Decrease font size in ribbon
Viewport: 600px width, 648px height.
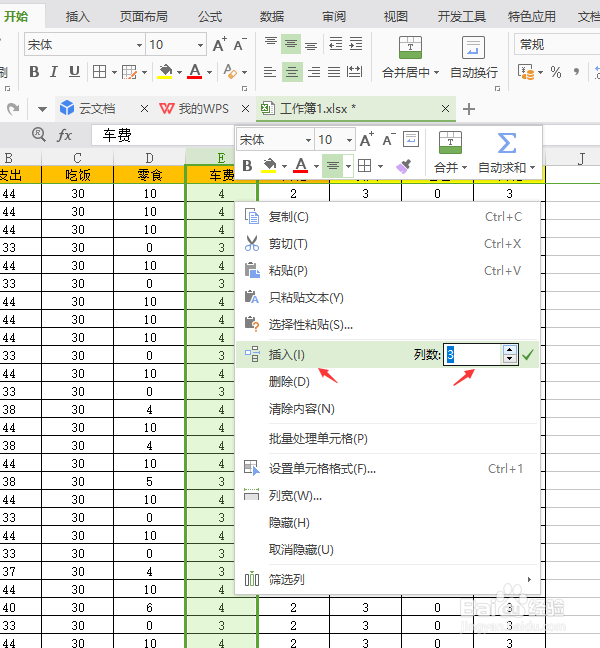[x=240, y=45]
